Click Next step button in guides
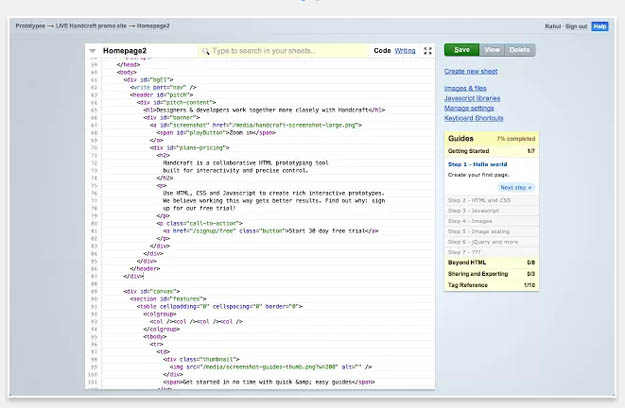The image size is (625, 408). click(515, 187)
